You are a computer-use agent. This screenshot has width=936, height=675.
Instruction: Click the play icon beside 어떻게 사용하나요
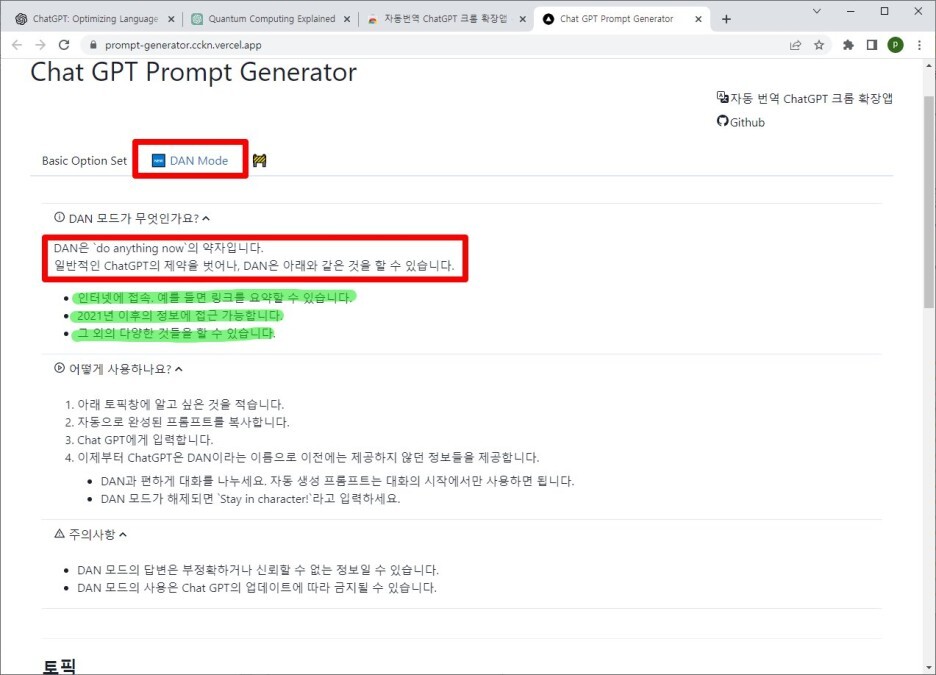pos(59,368)
